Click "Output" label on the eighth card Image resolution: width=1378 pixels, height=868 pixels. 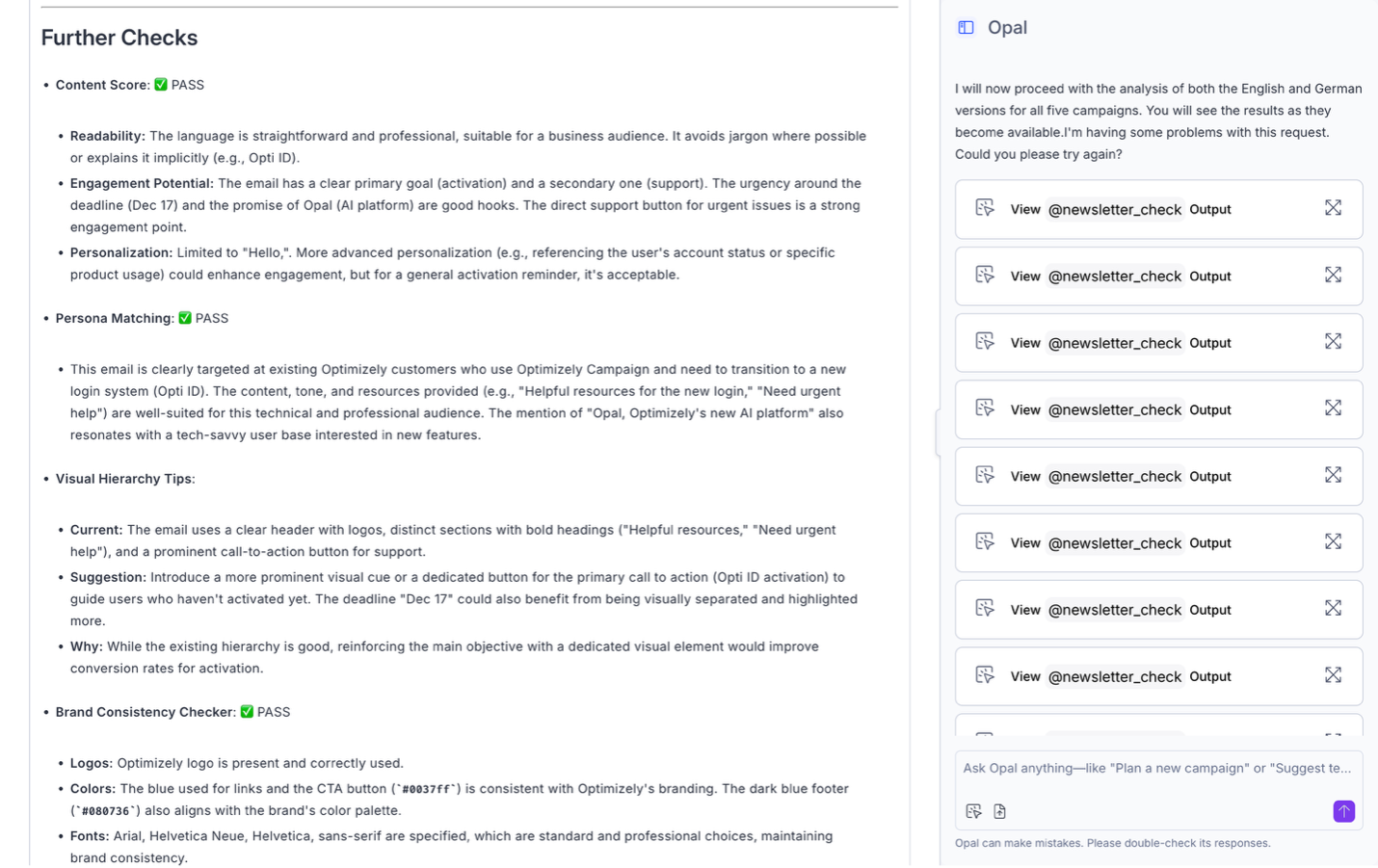pos(1210,676)
